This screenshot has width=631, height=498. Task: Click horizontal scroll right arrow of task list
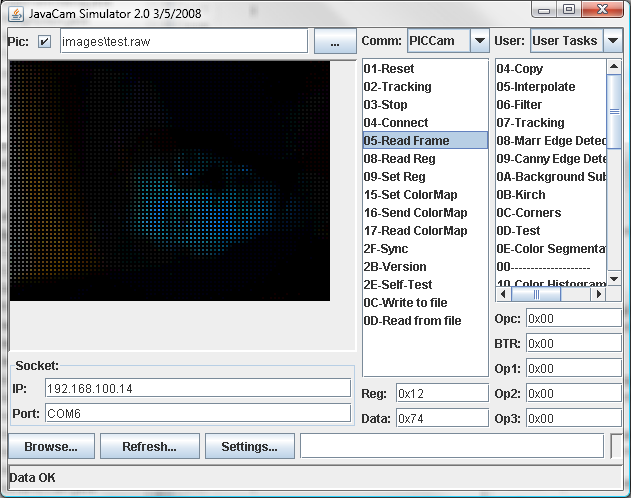click(598, 294)
